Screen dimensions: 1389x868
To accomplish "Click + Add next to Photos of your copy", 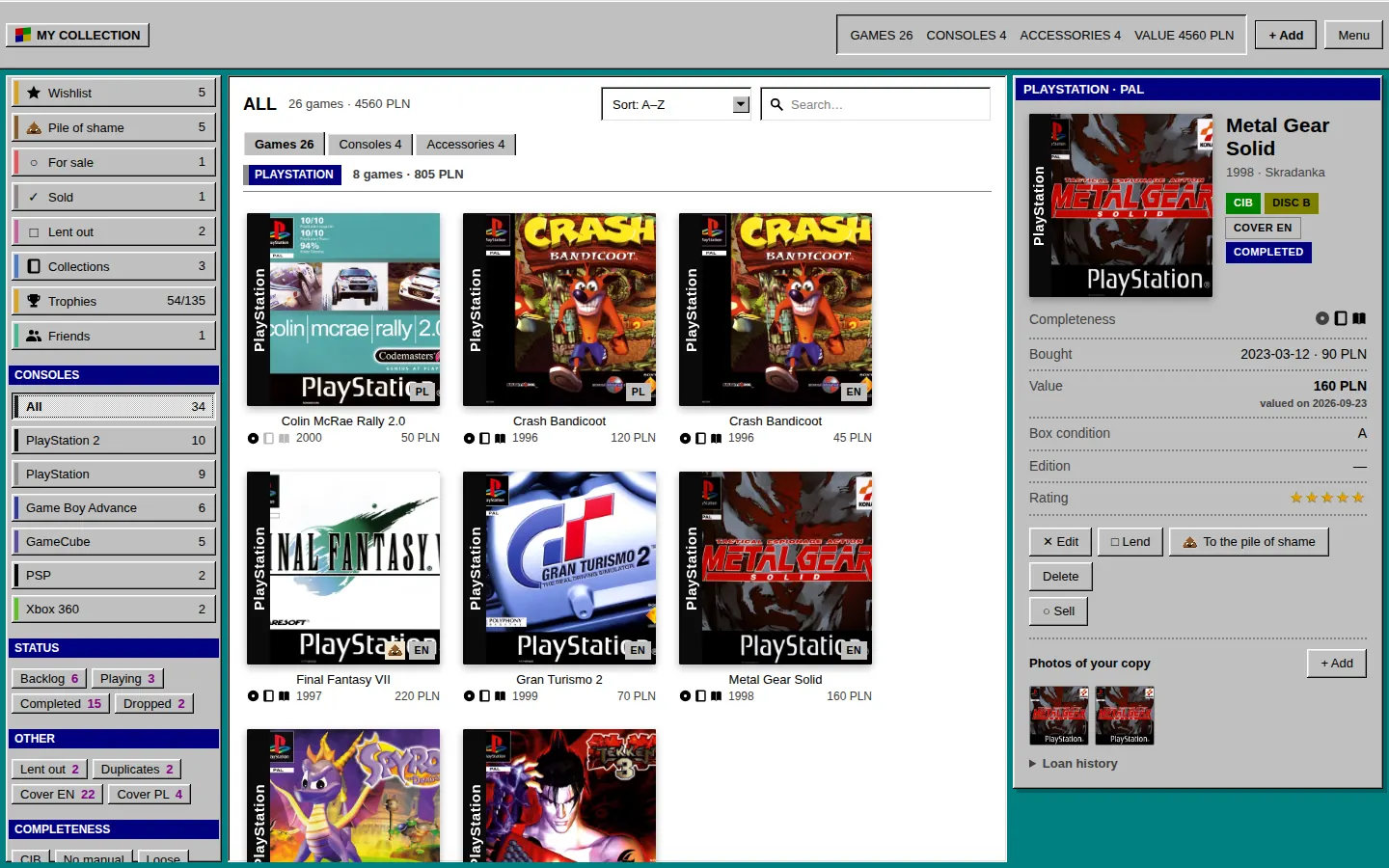I will tap(1337, 664).
